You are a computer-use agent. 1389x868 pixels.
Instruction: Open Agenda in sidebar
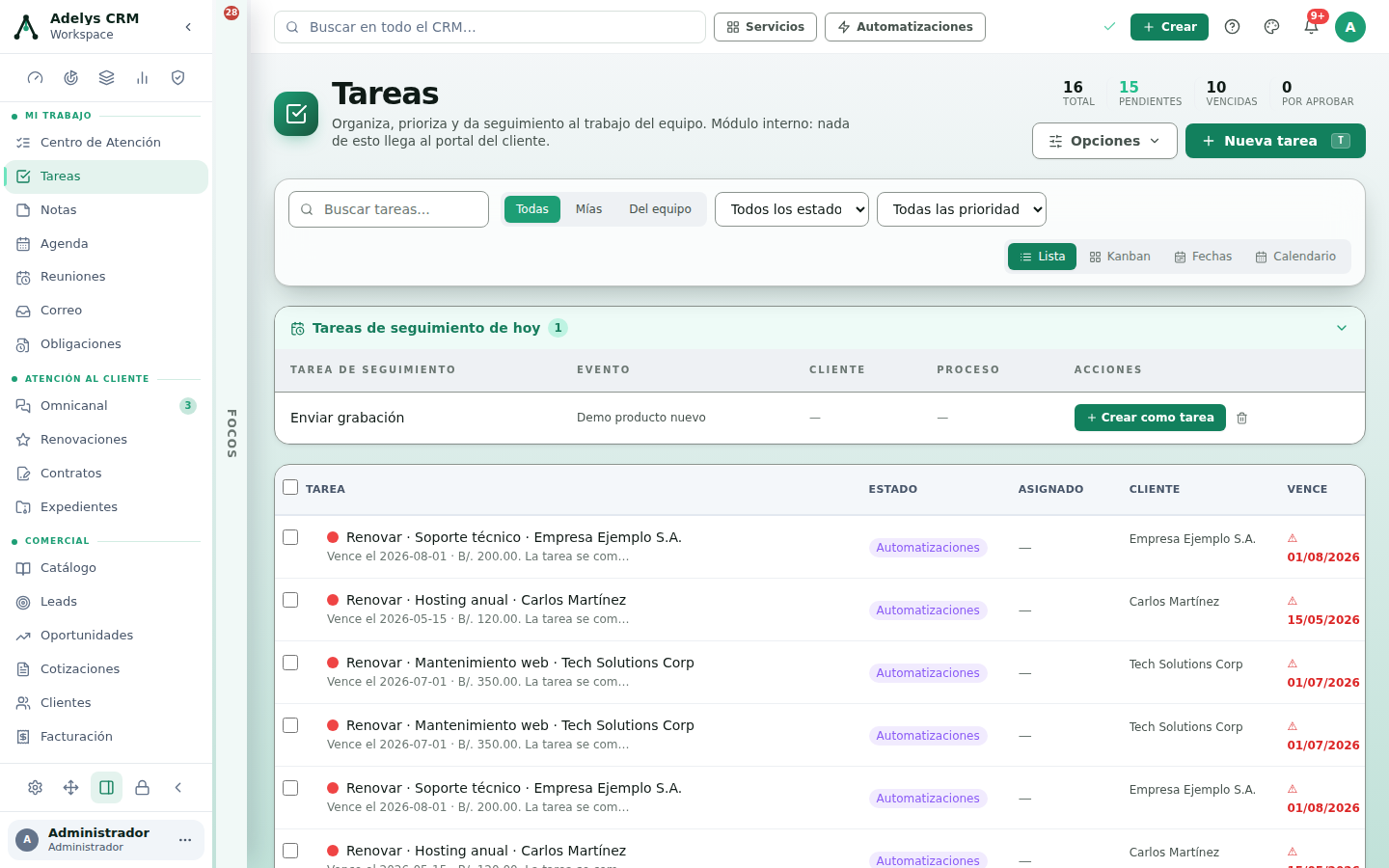(106, 244)
